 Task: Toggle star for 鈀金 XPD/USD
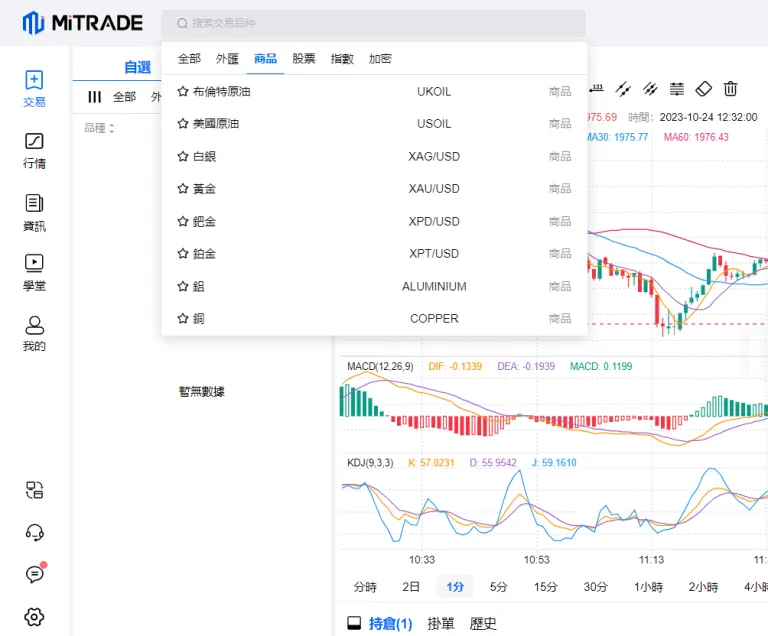click(183, 221)
